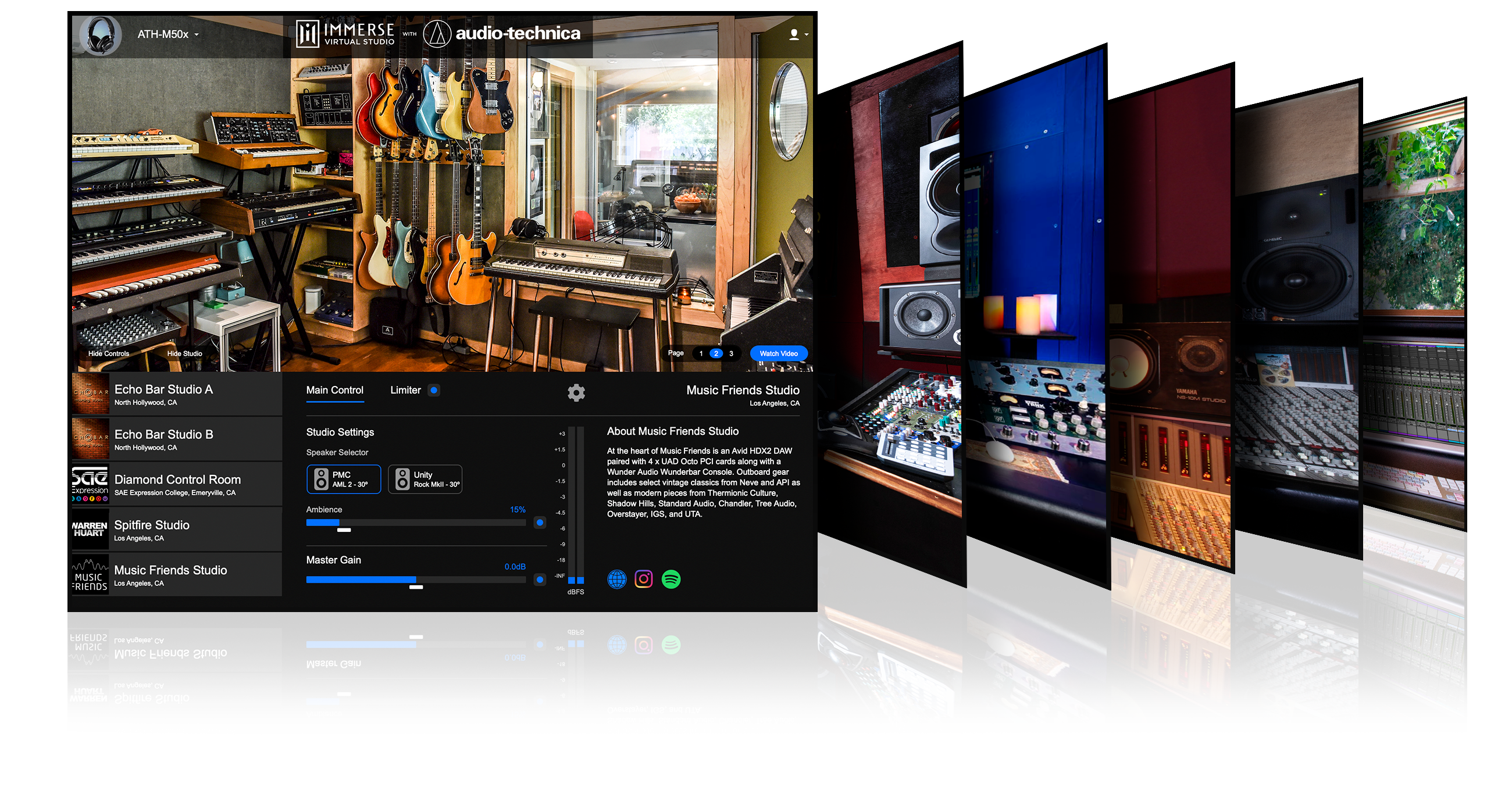Choose Diamond Control Room studio
1512x794 pixels.
click(177, 485)
